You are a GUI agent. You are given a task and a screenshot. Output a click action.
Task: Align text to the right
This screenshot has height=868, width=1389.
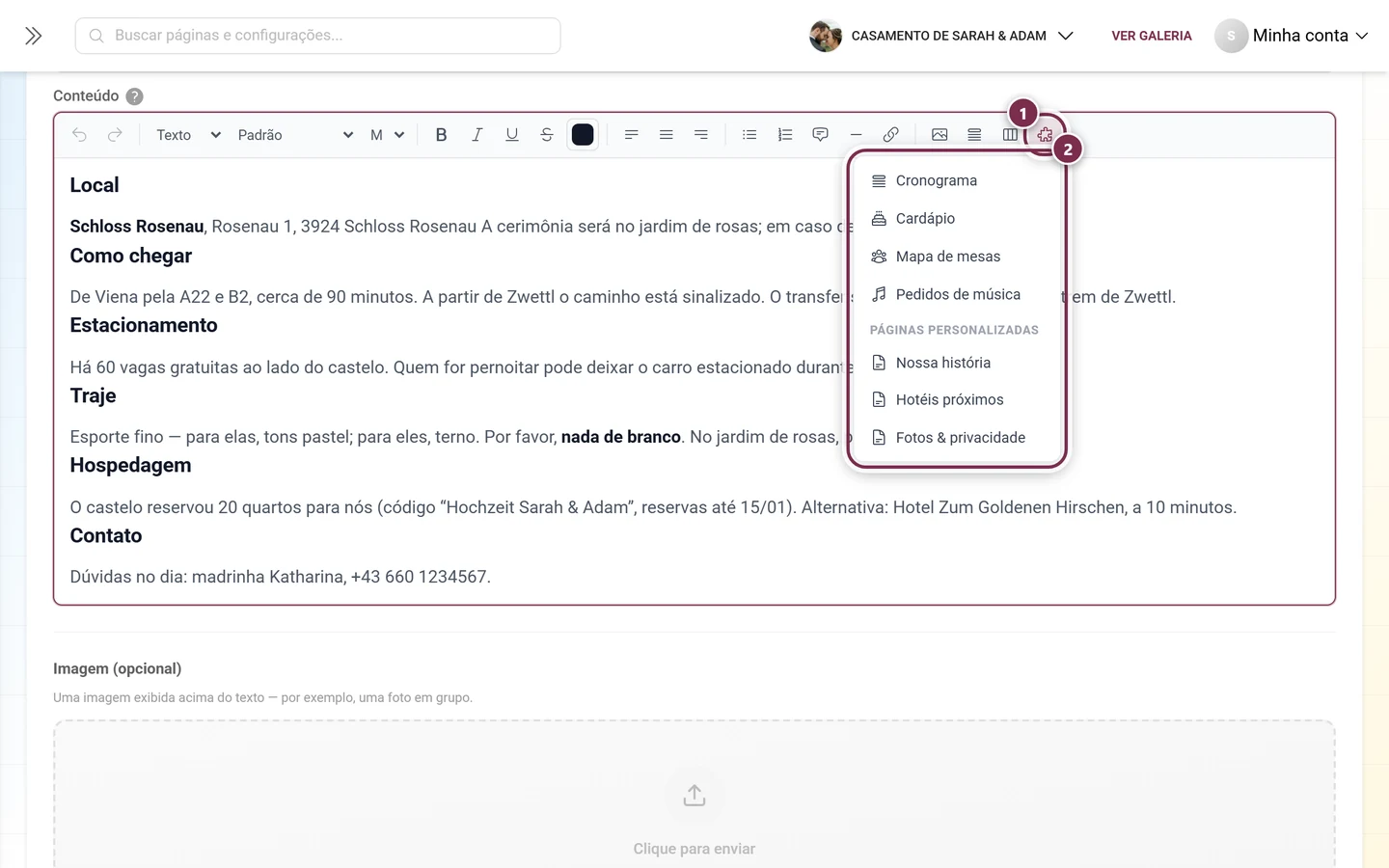(701, 135)
